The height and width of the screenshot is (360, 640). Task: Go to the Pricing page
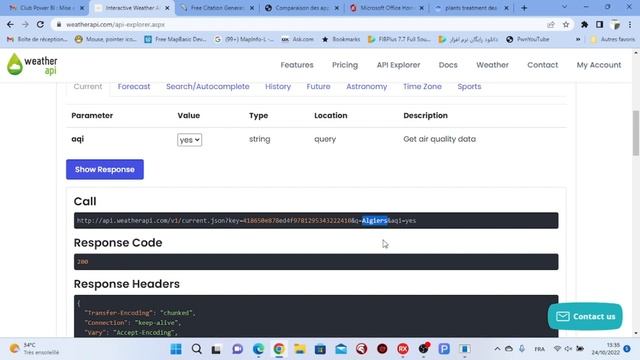coord(345,65)
